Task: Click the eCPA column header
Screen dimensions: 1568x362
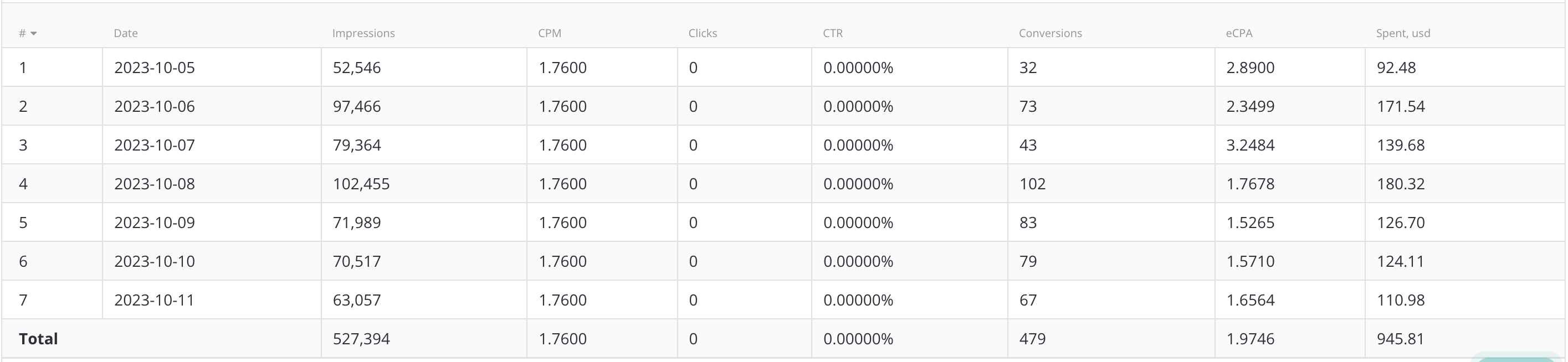Action: pos(1239,33)
